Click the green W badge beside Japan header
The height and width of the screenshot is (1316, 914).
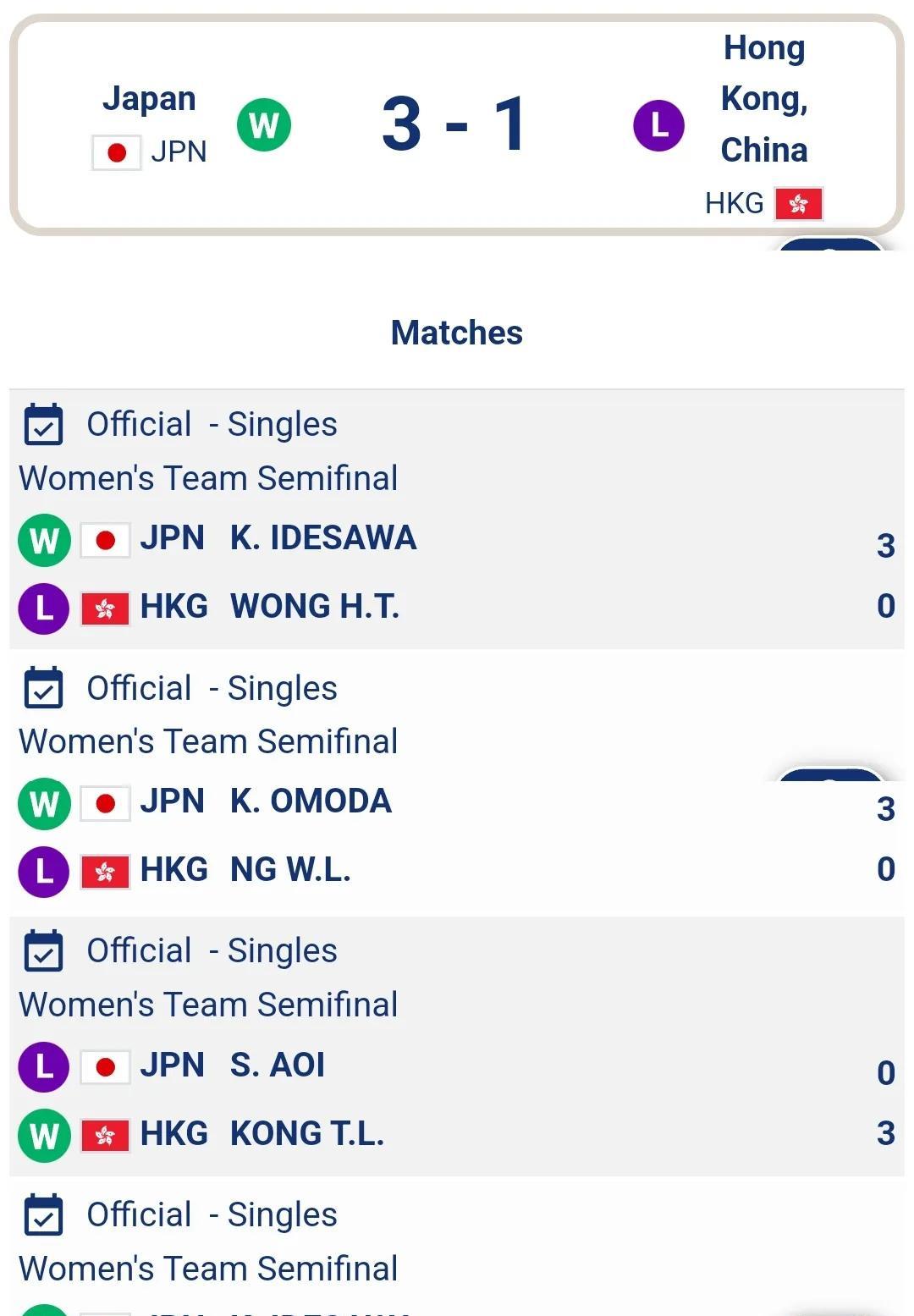point(264,125)
